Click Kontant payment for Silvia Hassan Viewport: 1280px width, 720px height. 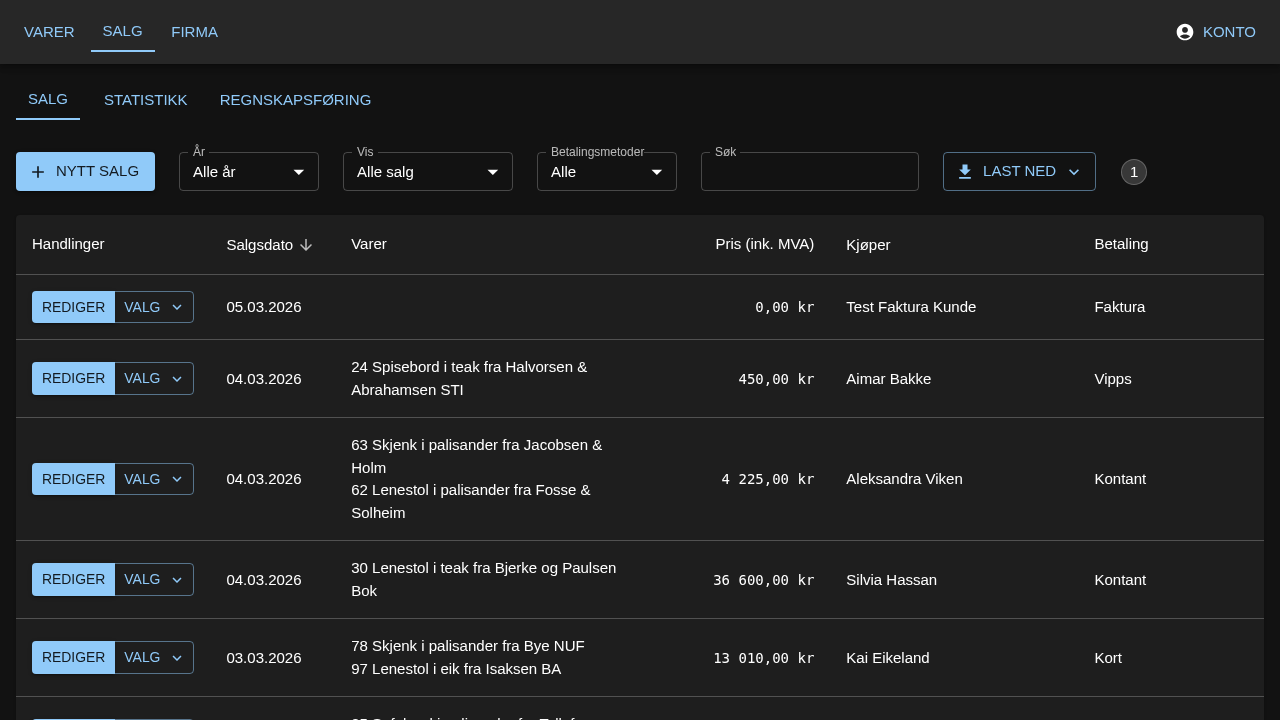click(x=1120, y=580)
